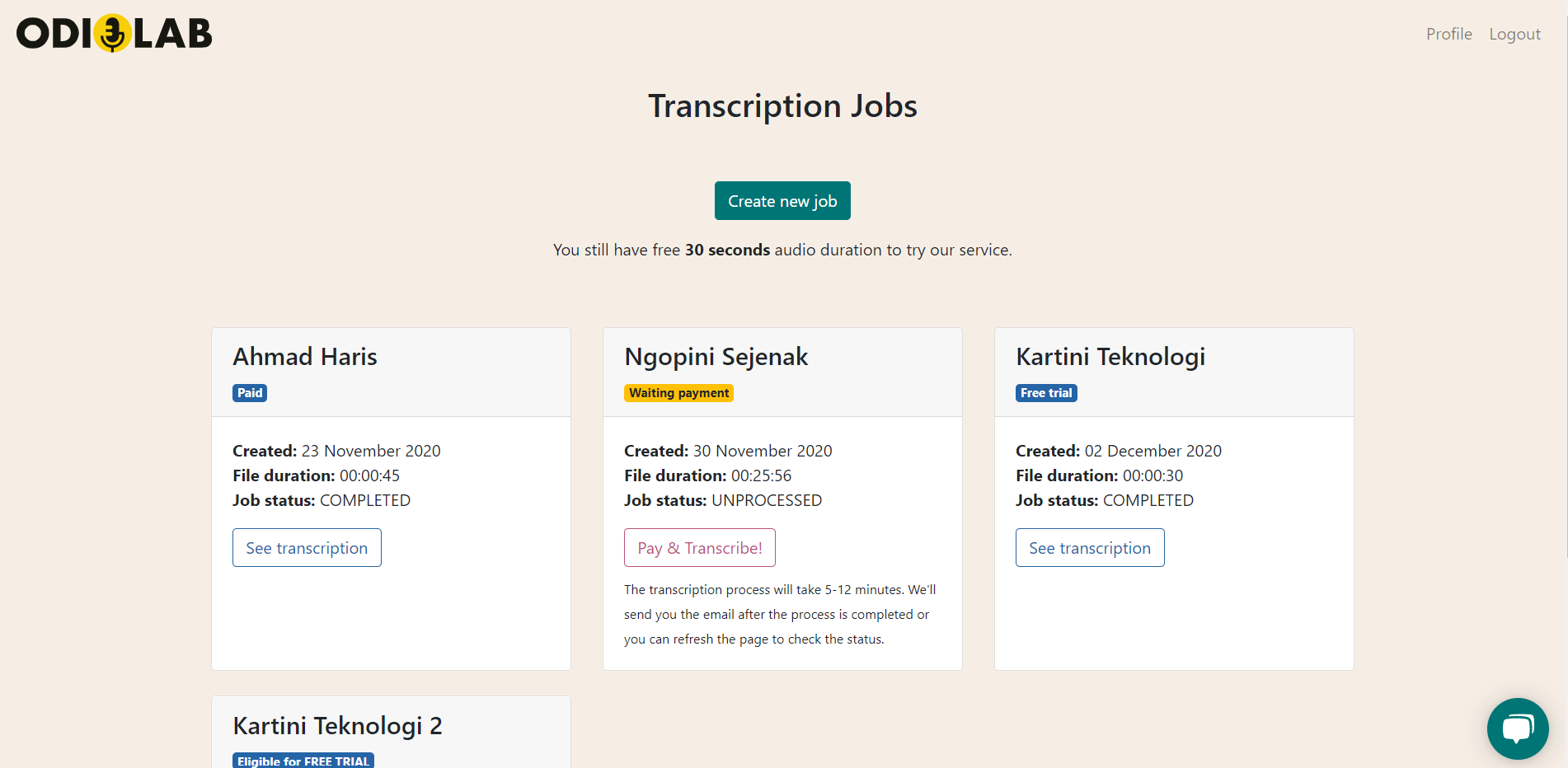
Task: Click the ODIOLAB microphone logo
Action: 114,34
